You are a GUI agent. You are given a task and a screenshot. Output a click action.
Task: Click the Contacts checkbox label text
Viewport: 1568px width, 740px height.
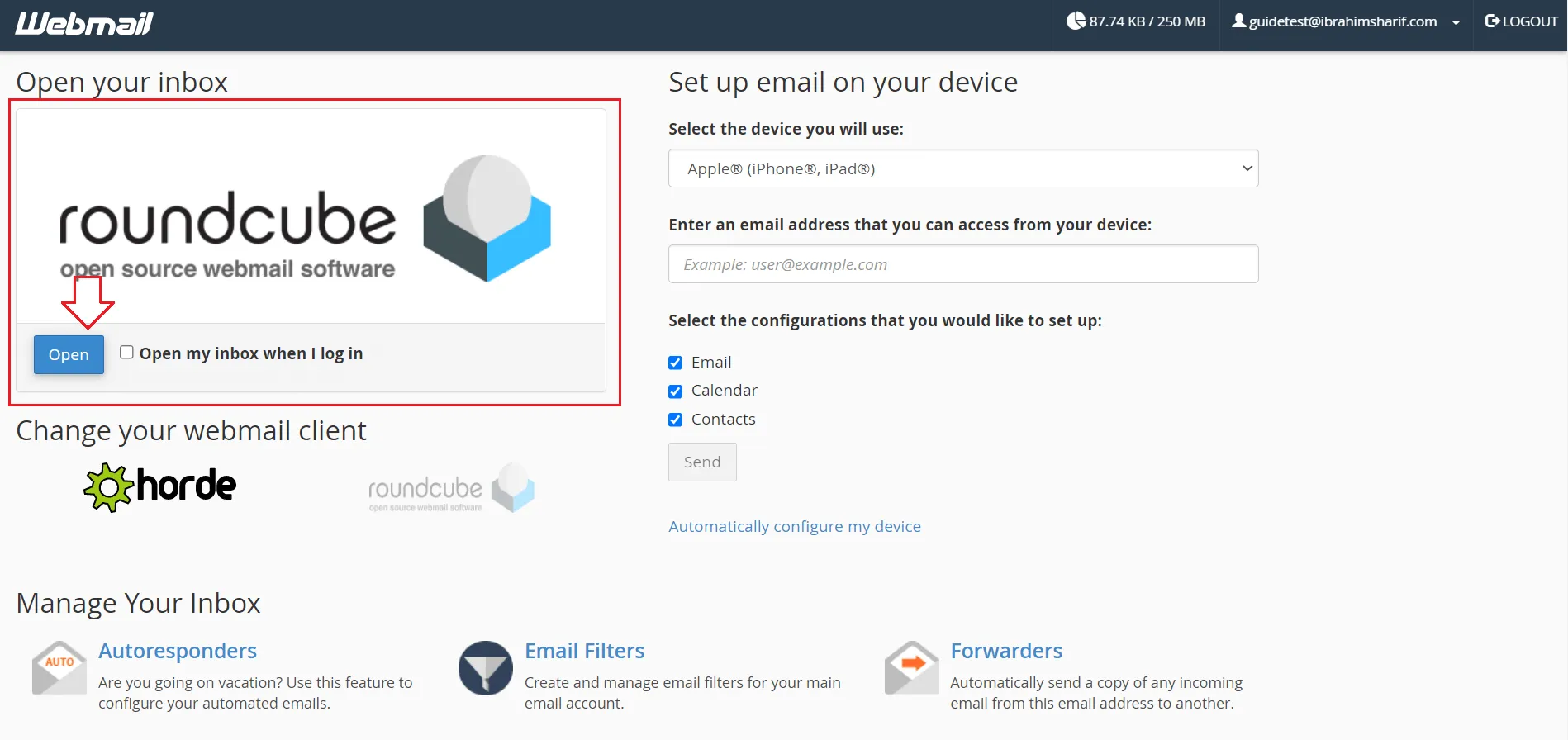pos(724,419)
